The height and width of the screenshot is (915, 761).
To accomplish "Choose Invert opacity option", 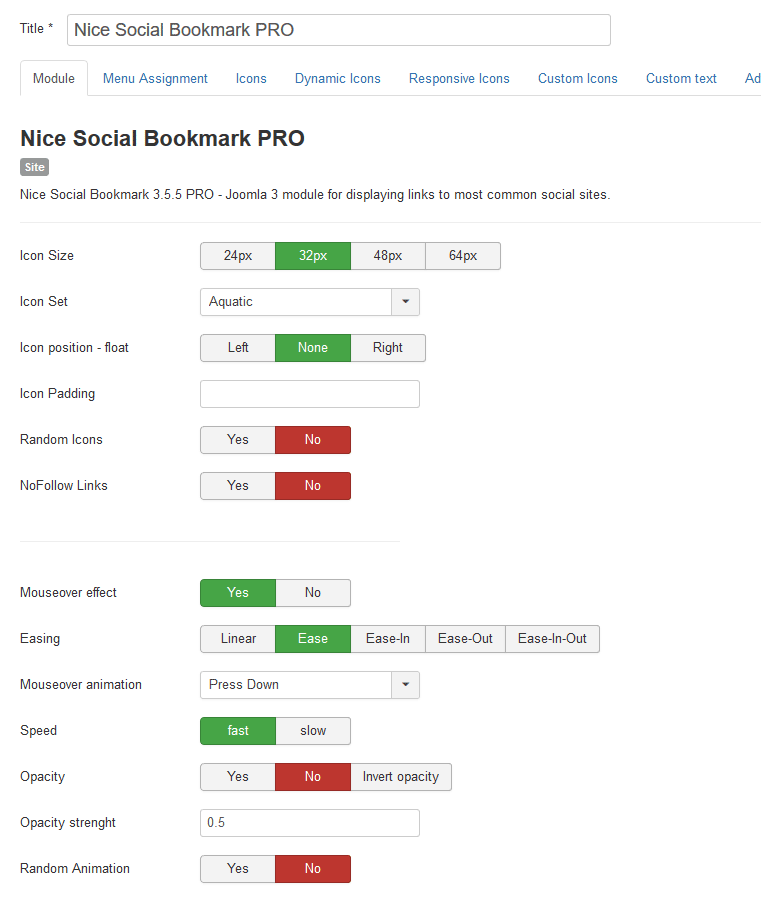I will pos(401,777).
